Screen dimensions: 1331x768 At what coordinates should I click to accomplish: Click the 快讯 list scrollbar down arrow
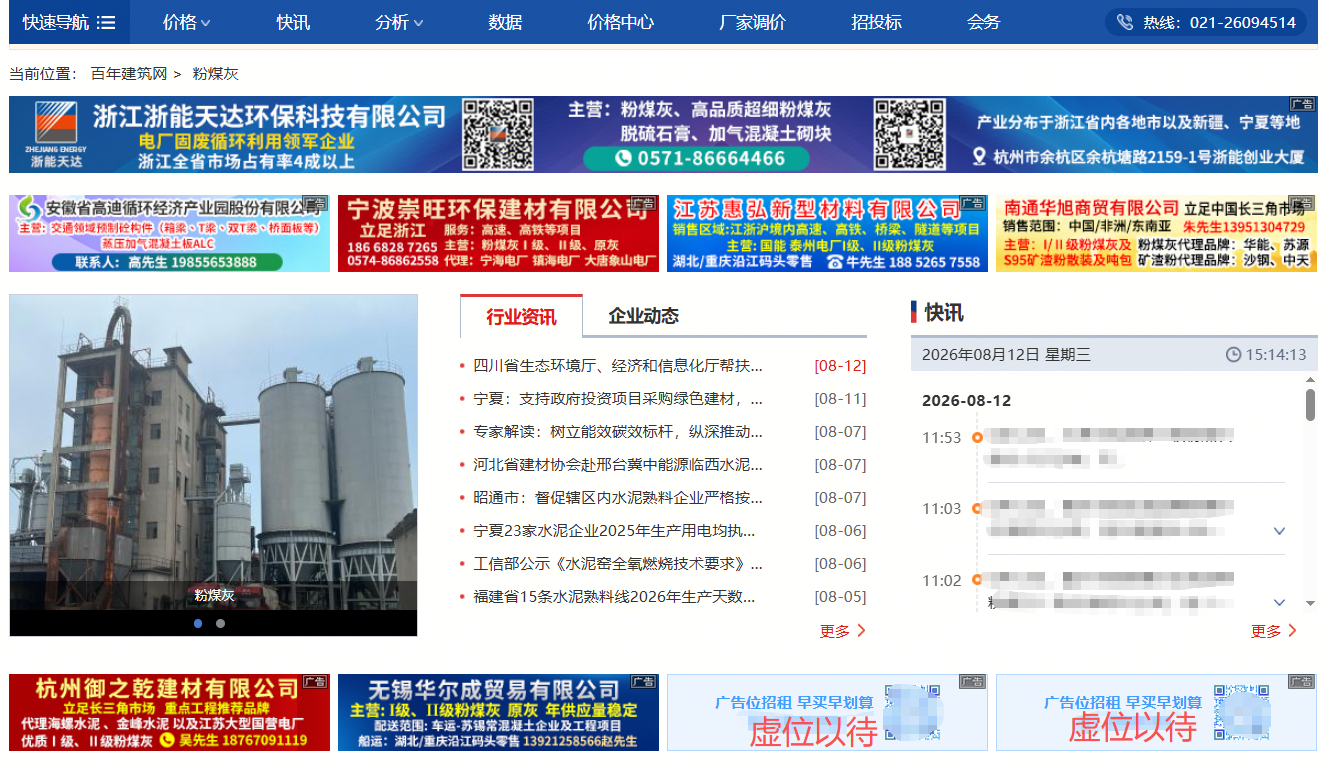(1310, 603)
